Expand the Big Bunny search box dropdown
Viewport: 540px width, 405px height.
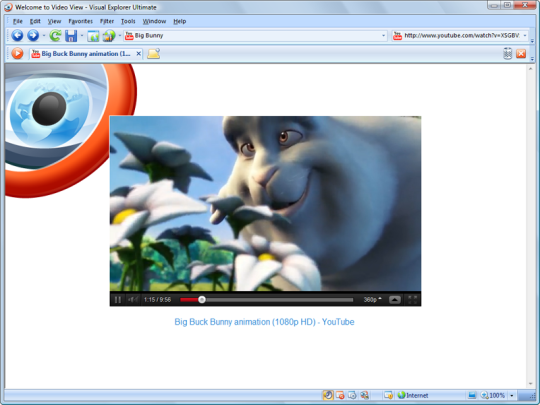[383, 35]
